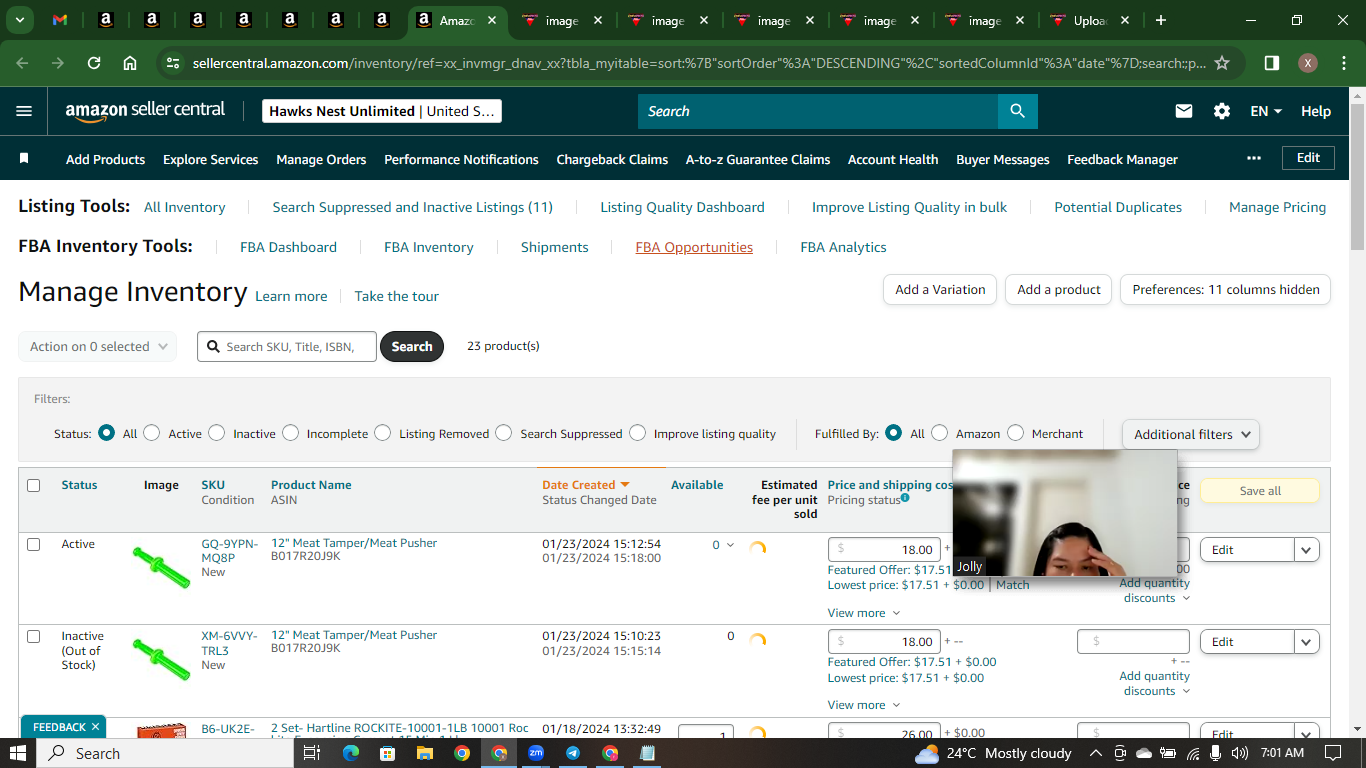1366x768 pixels.
Task: Go to Manage Orders menu item
Action: pyautogui.click(x=321, y=159)
